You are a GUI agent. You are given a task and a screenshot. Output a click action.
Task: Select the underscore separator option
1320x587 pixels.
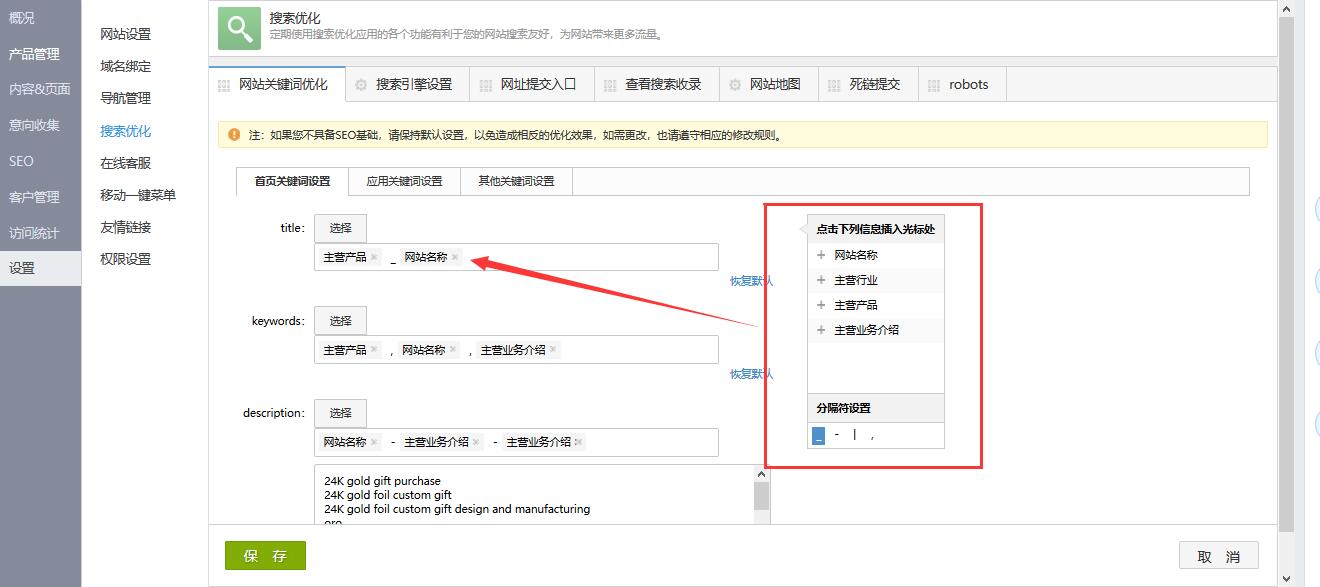pyautogui.click(x=818, y=436)
